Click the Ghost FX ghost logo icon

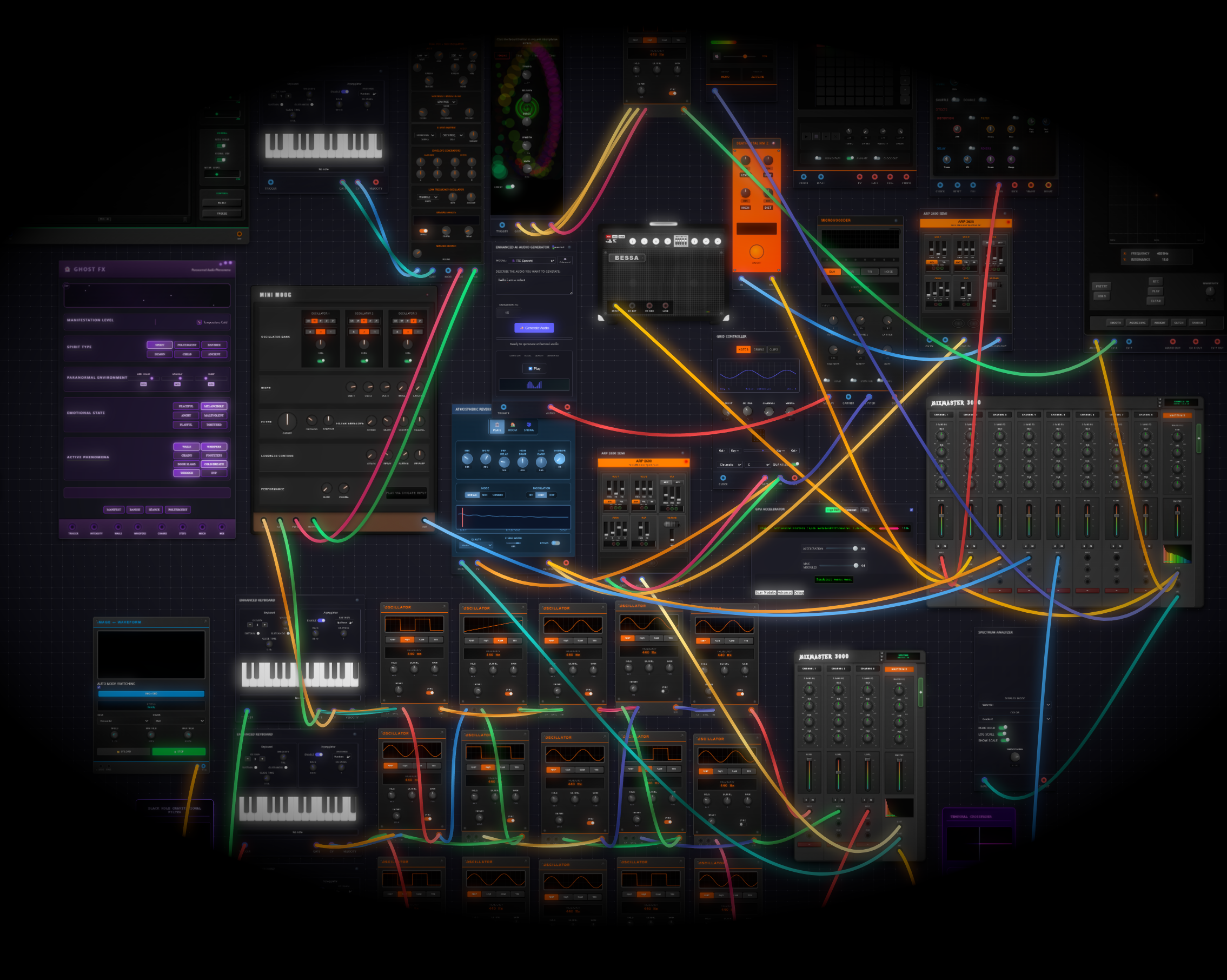point(68,269)
